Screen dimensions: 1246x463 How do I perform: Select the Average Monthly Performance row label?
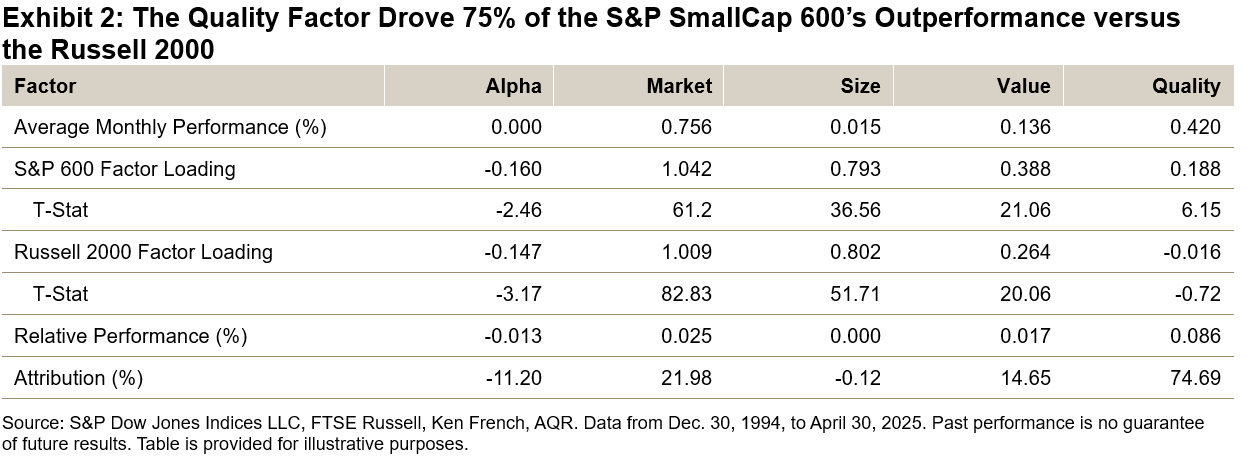[x=170, y=127]
